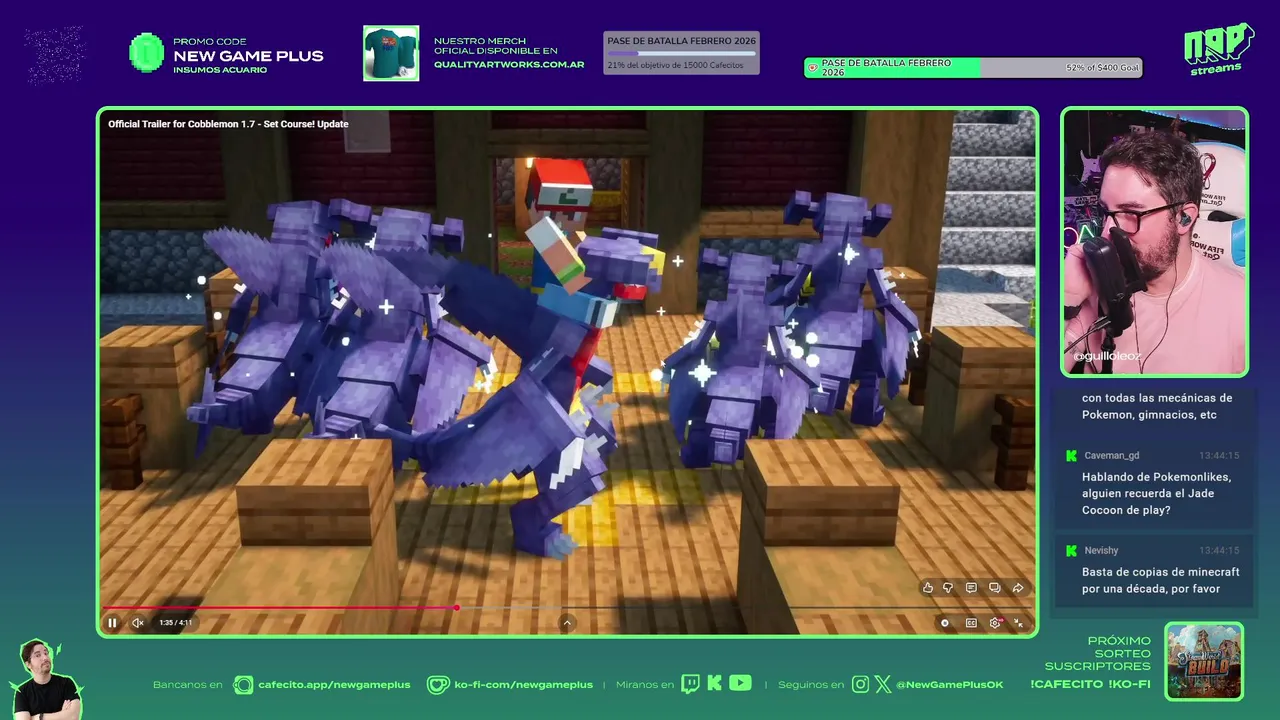Viewport: 1280px width, 720px height.
Task: Click the NGP streams logo
Action: [x=1218, y=48]
